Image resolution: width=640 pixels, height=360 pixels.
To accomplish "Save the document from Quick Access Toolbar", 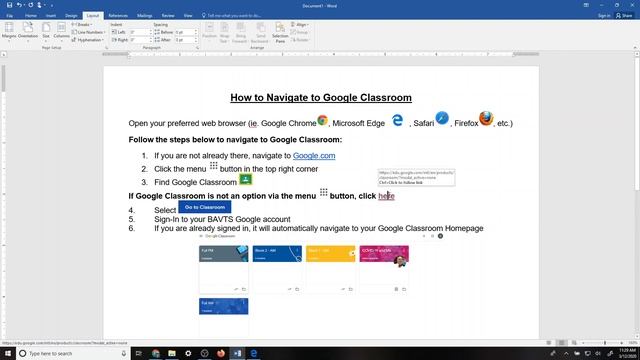I will pyautogui.click(x=9, y=5).
